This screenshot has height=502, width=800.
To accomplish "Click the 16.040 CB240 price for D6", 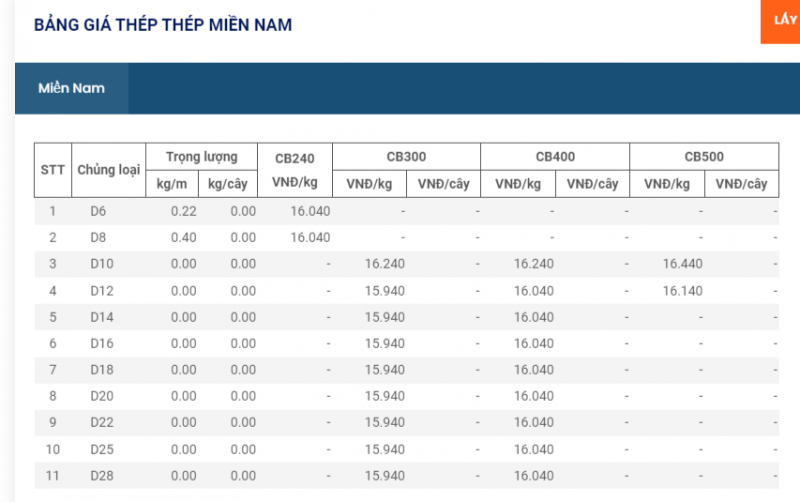I will click(310, 211).
